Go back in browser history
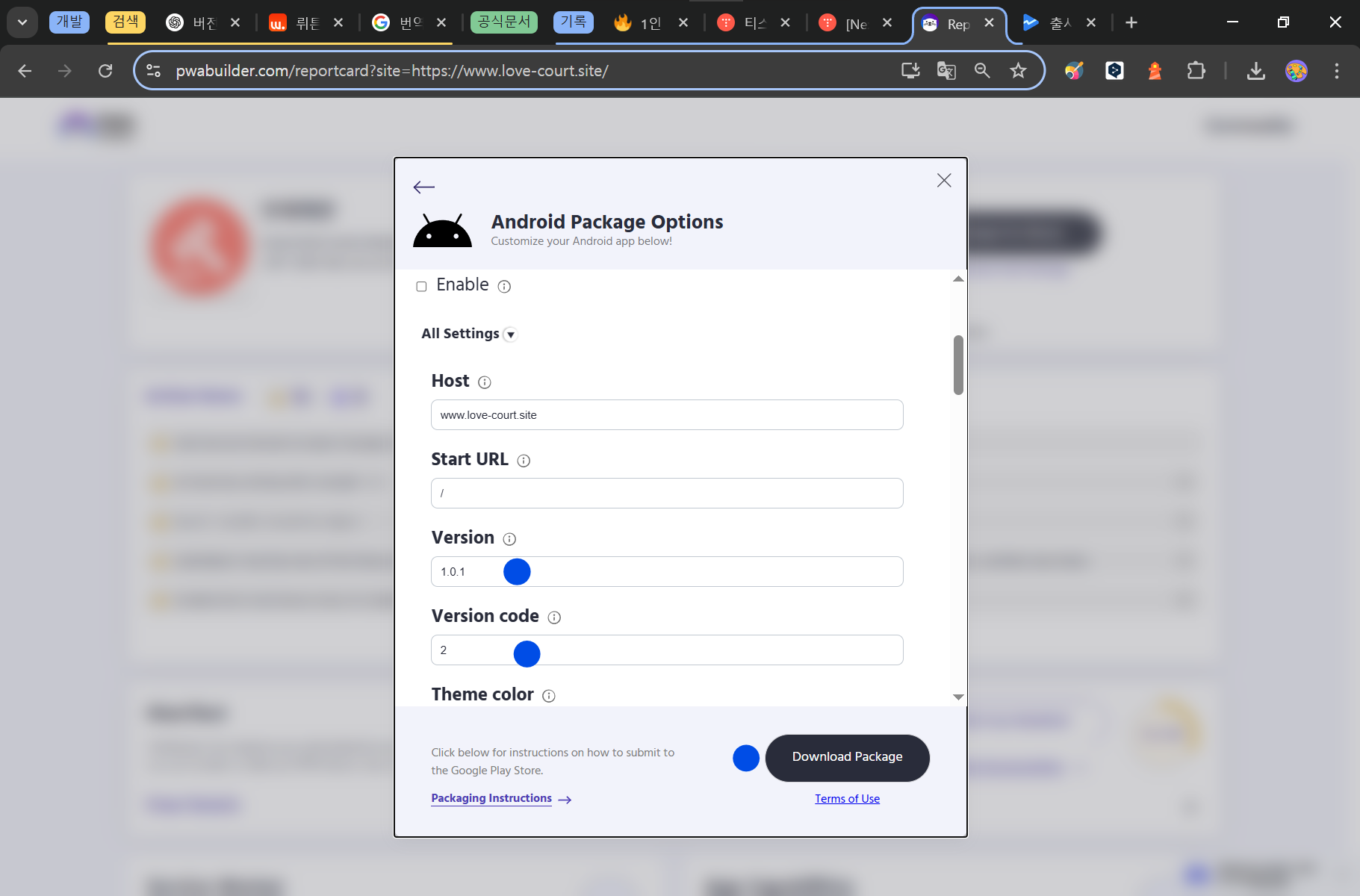Image resolution: width=1360 pixels, height=896 pixels. tap(25, 71)
